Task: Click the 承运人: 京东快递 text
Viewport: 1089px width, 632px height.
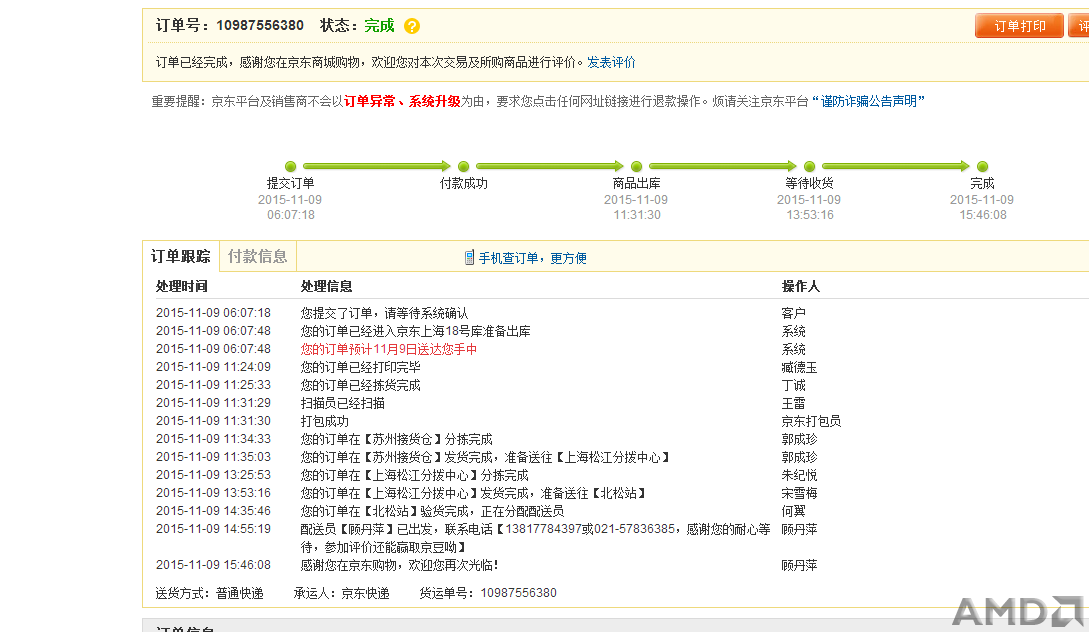Action: (341, 593)
